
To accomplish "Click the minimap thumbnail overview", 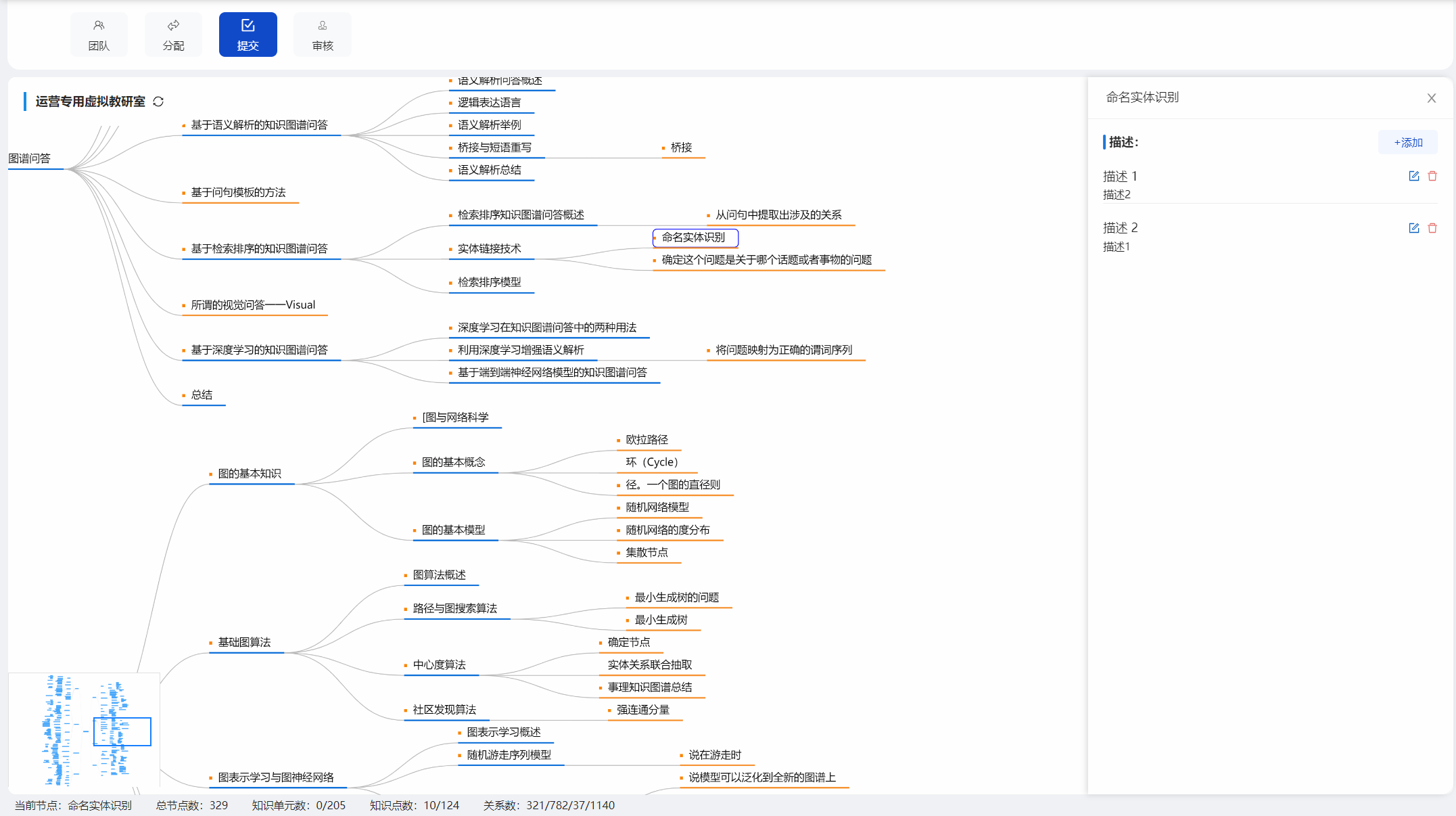I will click(x=84, y=730).
